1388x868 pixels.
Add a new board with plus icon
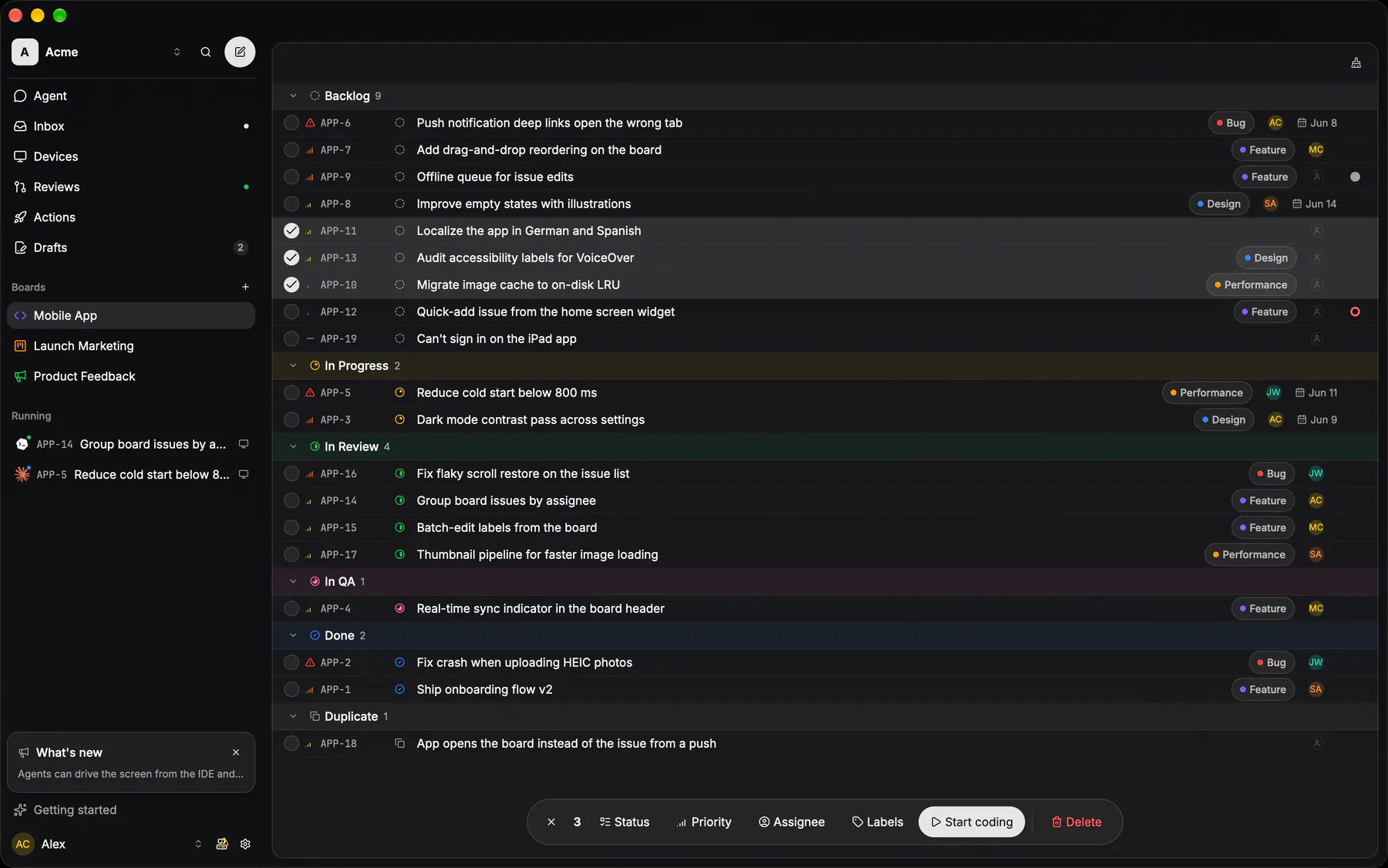[x=245, y=287]
